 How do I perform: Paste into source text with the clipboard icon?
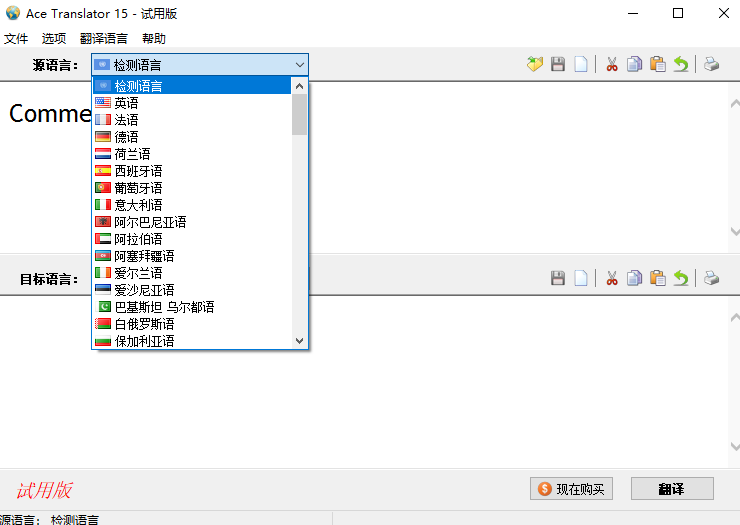[x=657, y=65]
